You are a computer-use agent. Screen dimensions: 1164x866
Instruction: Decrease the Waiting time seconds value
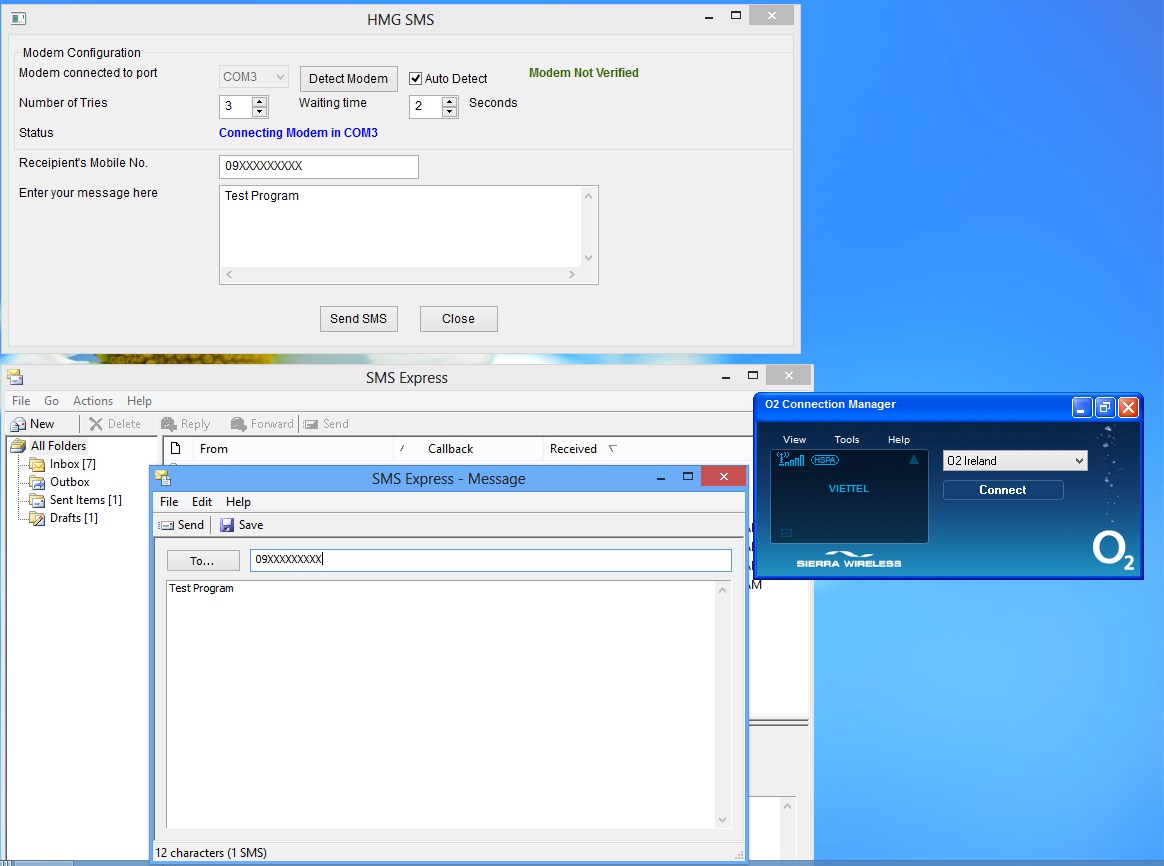[x=449, y=112]
